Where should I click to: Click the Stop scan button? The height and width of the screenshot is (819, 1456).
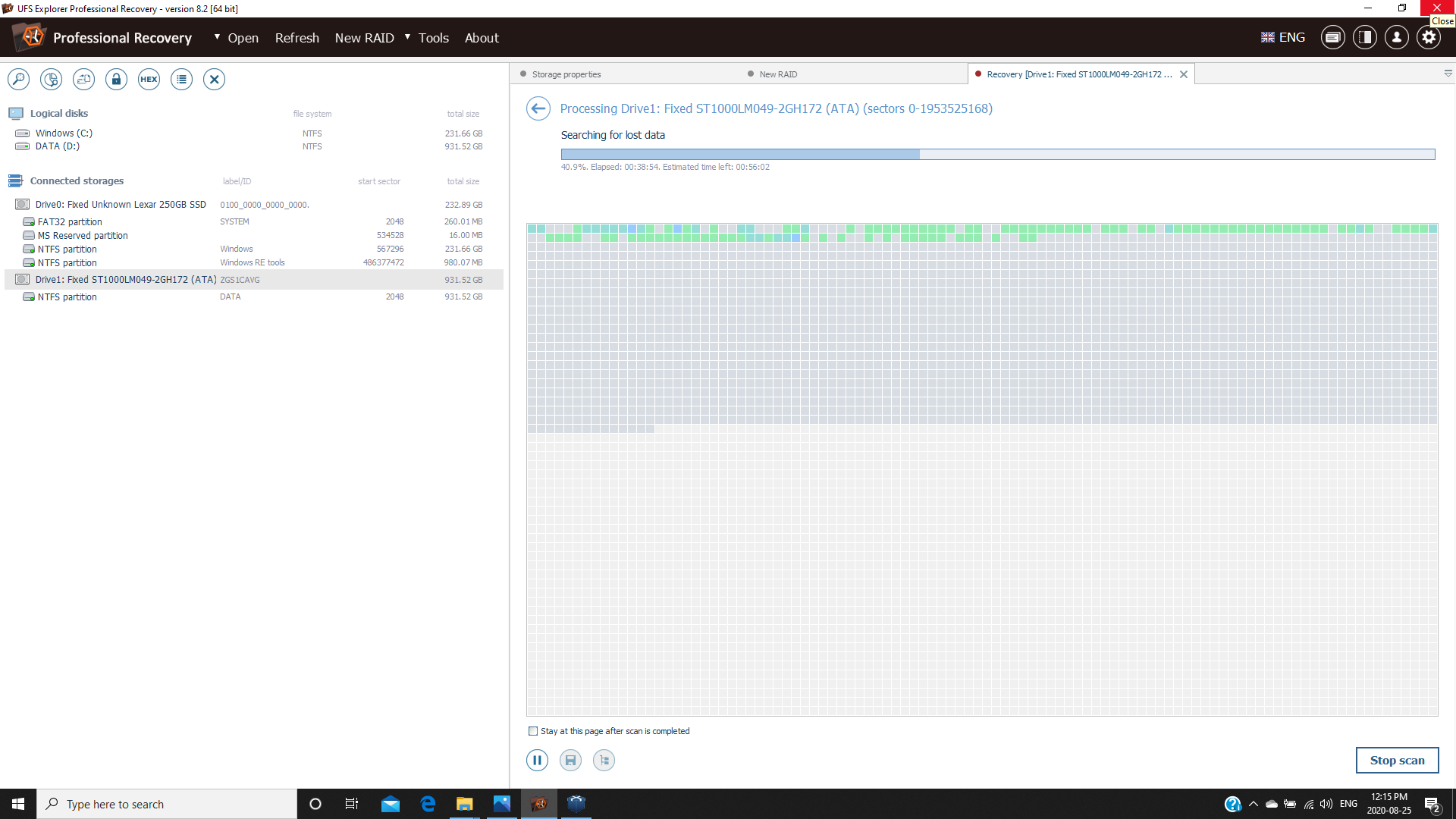(1397, 760)
